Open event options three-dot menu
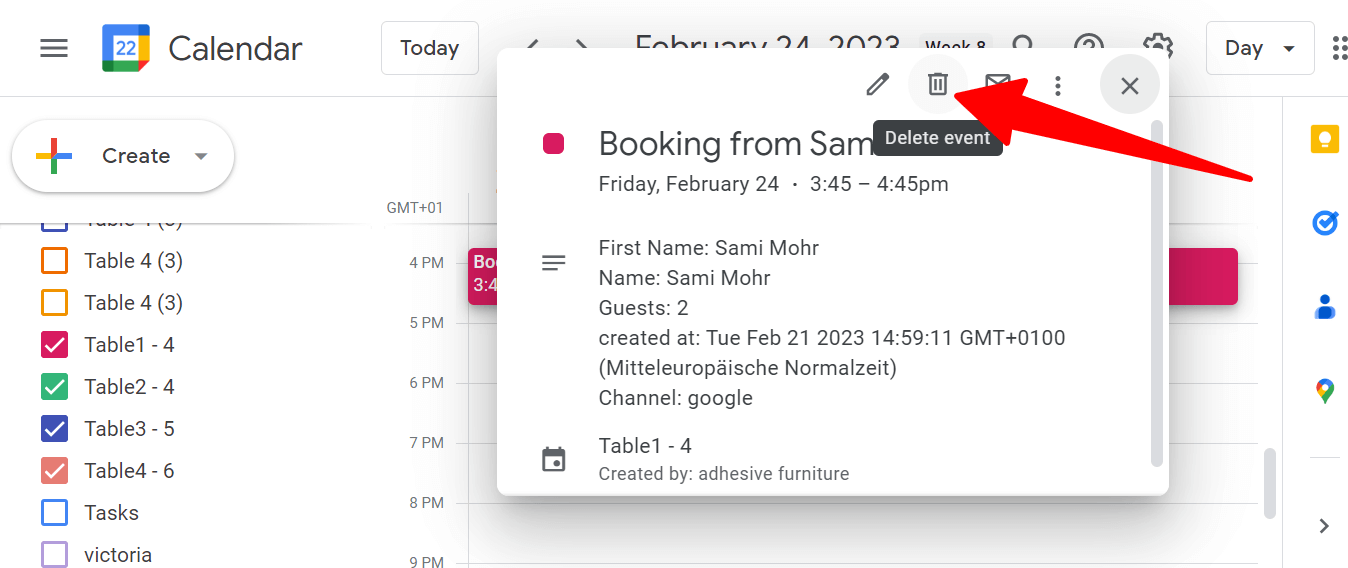Viewport: 1348px width, 568px height. pyautogui.click(x=1057, y=86)
